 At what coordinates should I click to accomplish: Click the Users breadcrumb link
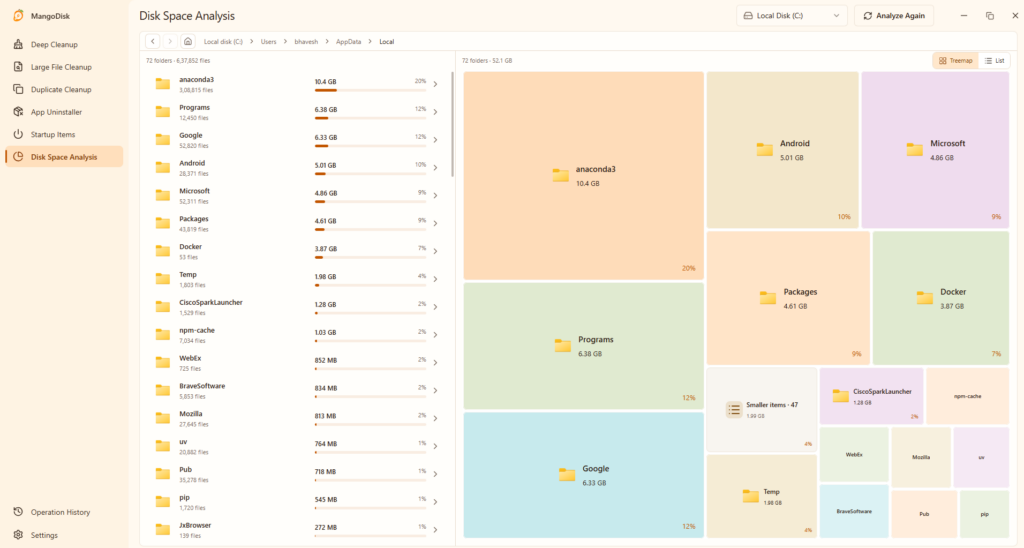click(268, 42)
